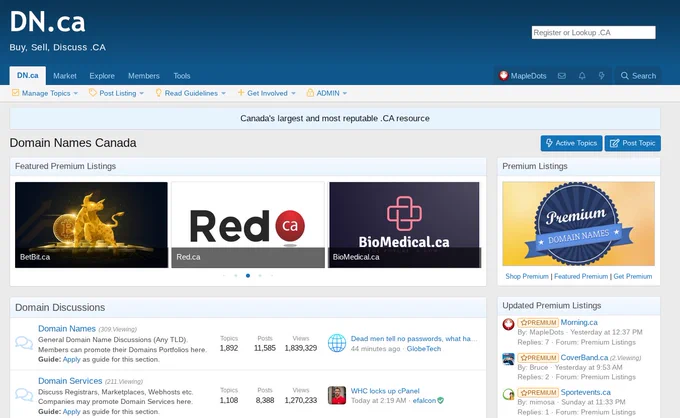Select the DN.ca tab
680x418 pixels.
click(x=28, y=75)
